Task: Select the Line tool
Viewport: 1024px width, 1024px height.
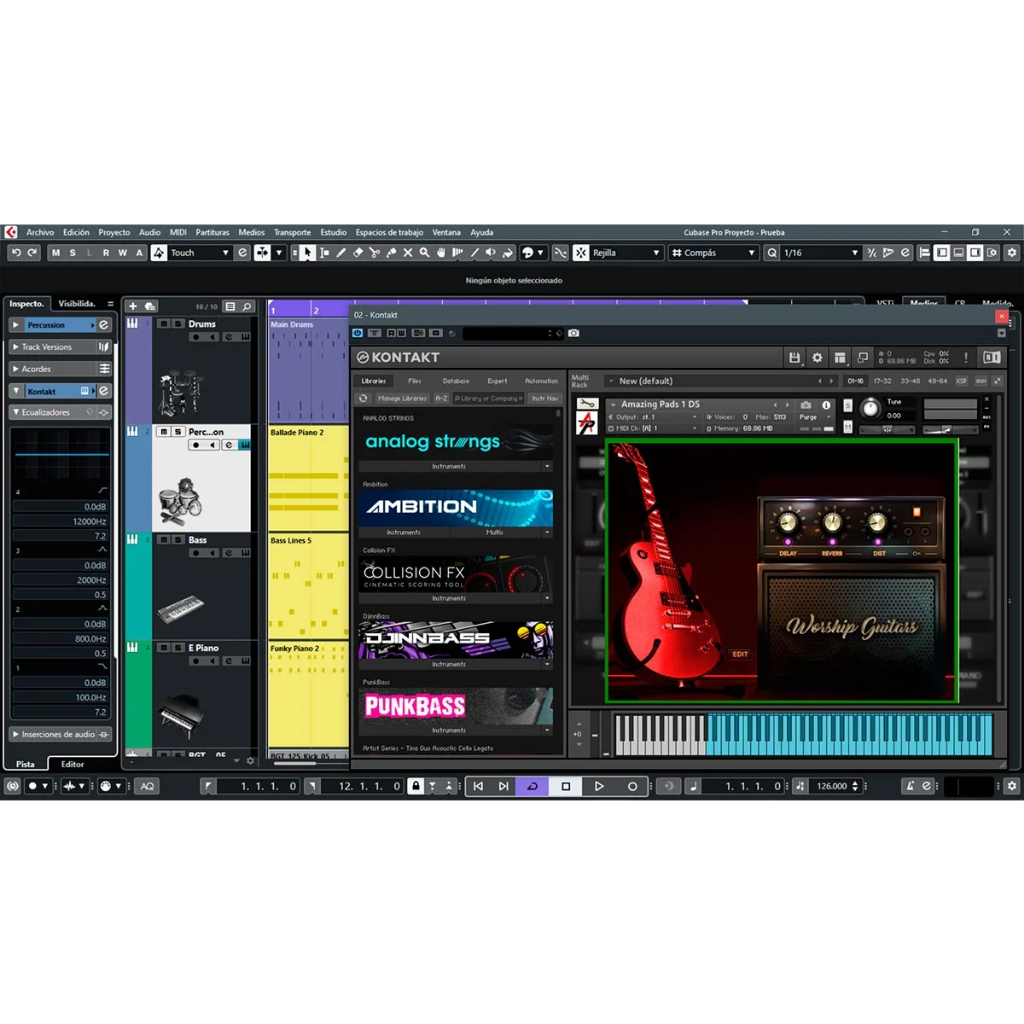Action: coord(474,253)
